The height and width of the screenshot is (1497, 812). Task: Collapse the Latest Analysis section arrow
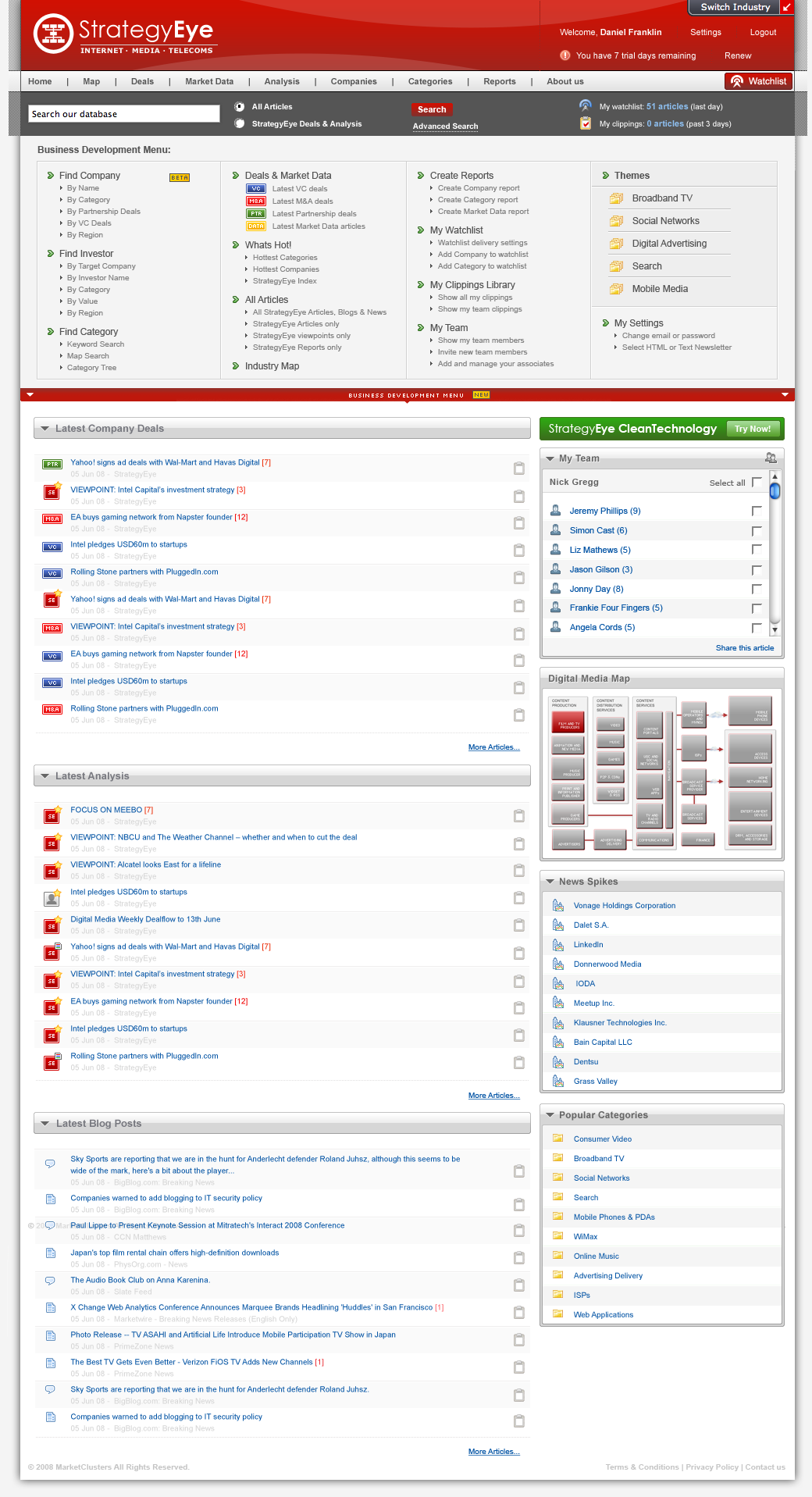tap(45, 776)
